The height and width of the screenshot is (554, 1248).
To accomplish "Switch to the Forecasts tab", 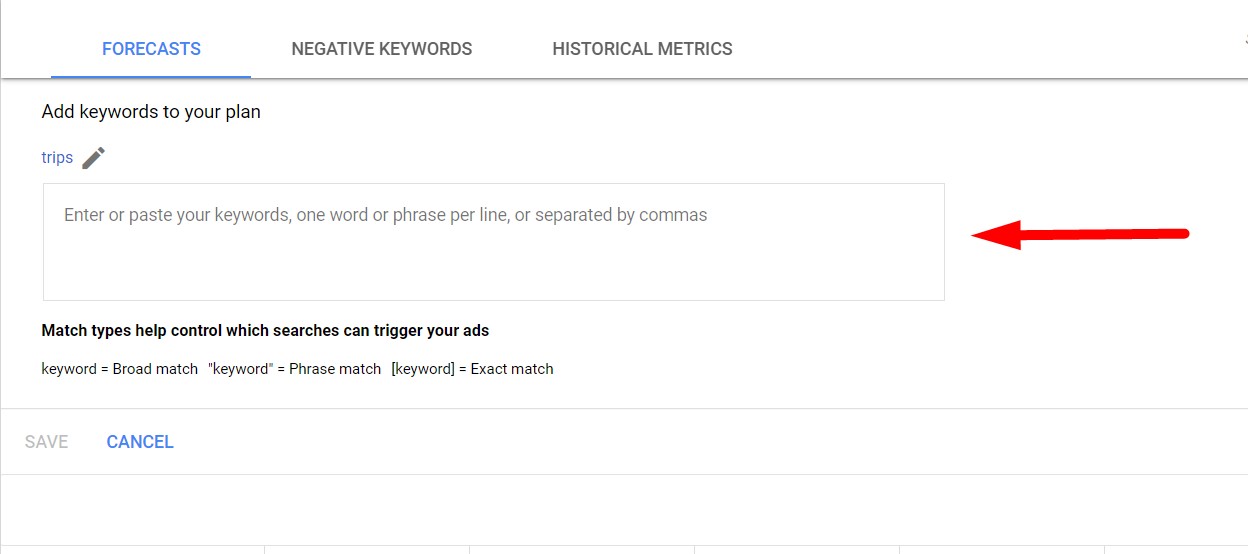I will pos(151,49).
